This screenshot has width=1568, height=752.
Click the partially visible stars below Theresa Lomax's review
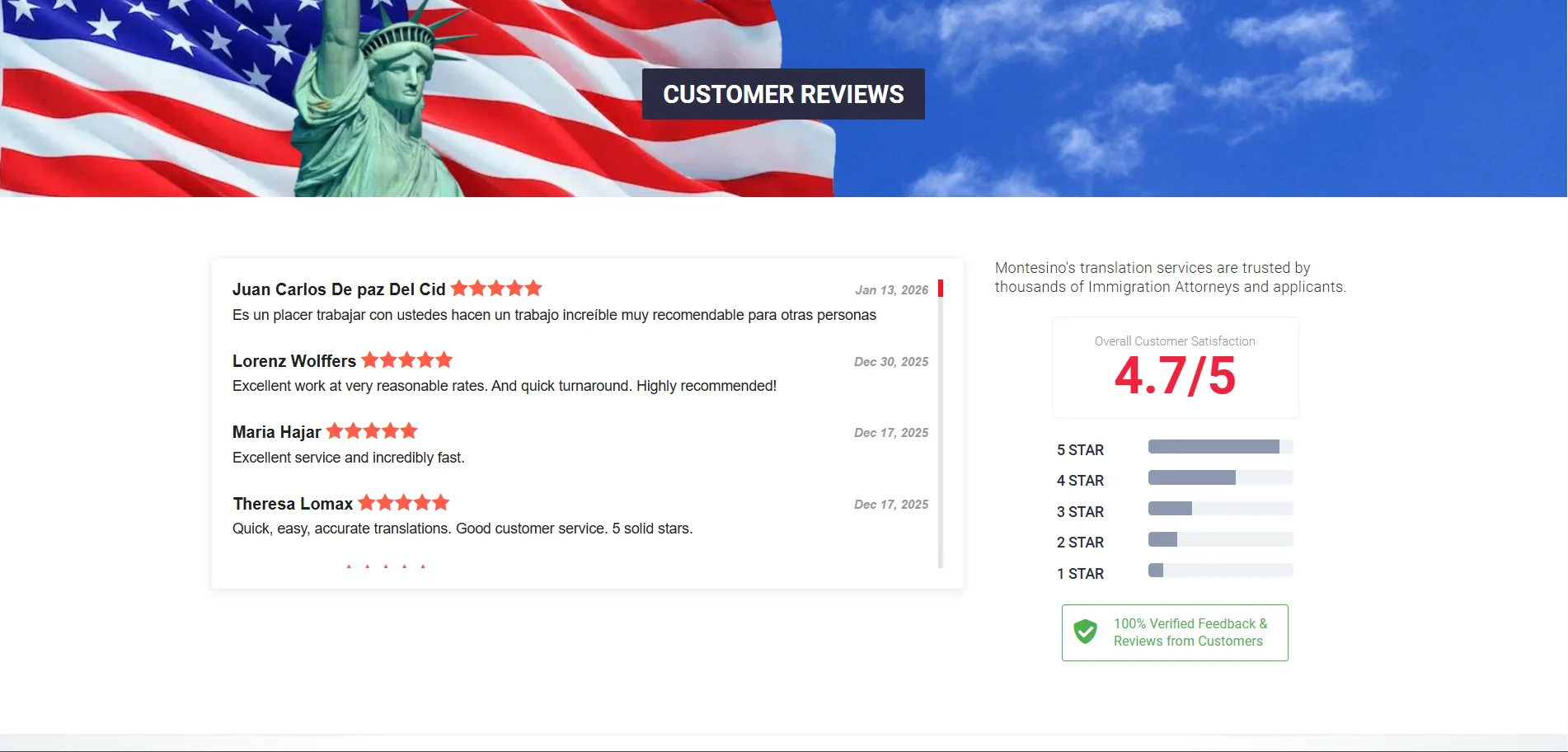(386, 566)
